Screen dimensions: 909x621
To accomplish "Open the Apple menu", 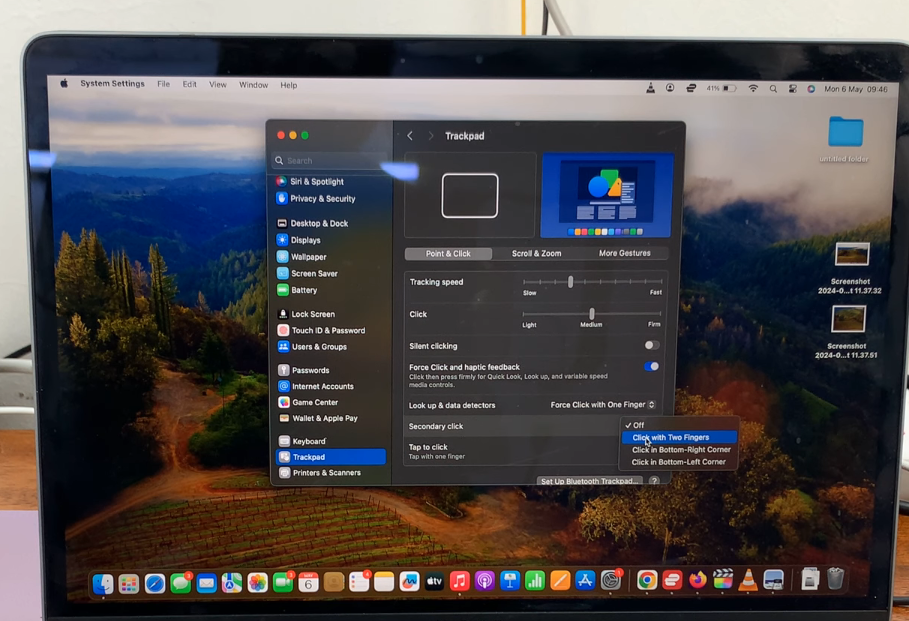I will click(64, 83).
